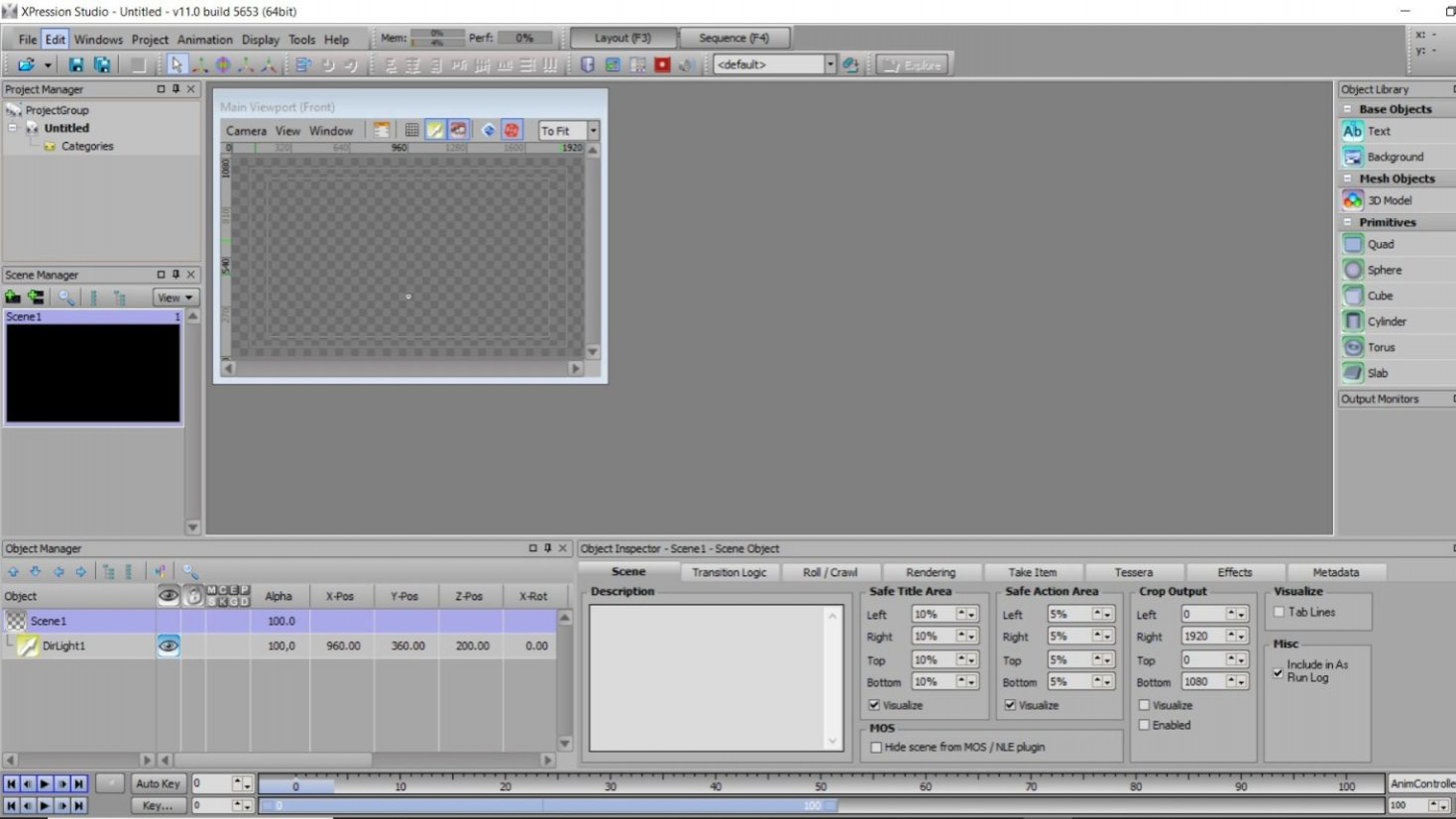Add the Text object from Object Library

pos(1378,131)
